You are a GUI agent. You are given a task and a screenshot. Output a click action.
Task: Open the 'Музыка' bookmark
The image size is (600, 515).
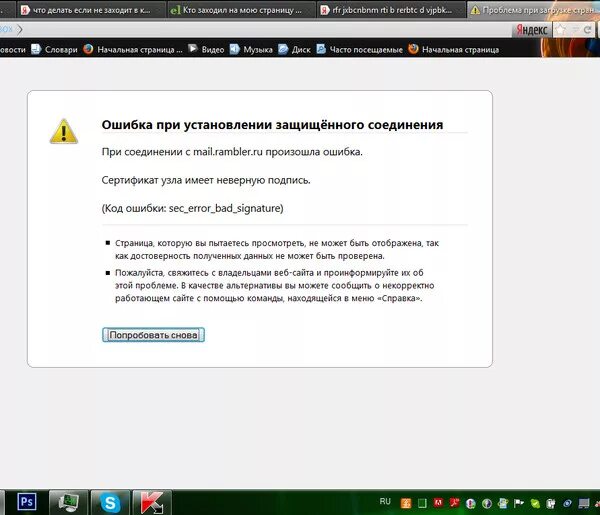[251, 49]
